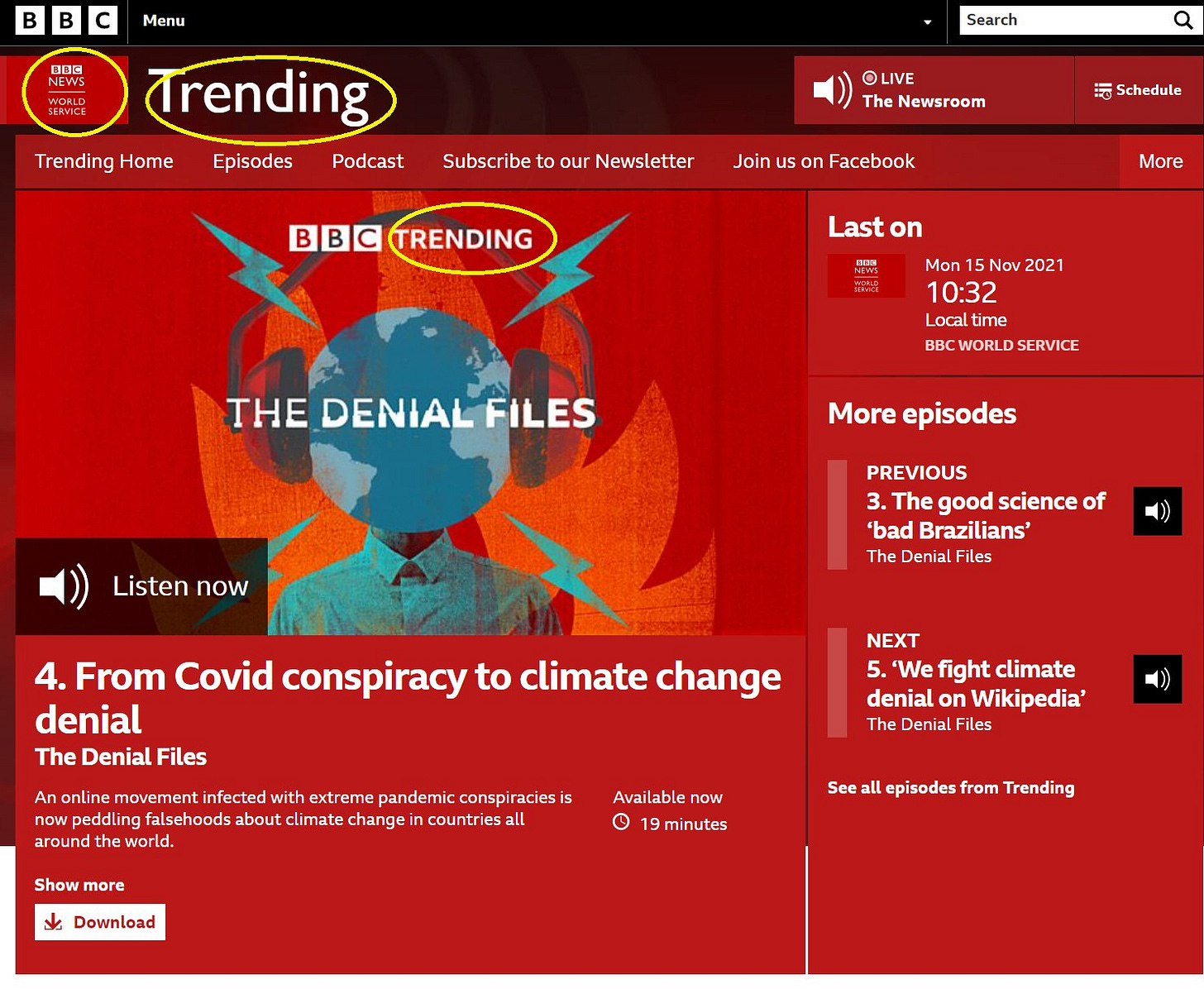The height and width of the screenshot is (989, 1204).
Task: Open the Podcast tab
Action: click(367, 161)
